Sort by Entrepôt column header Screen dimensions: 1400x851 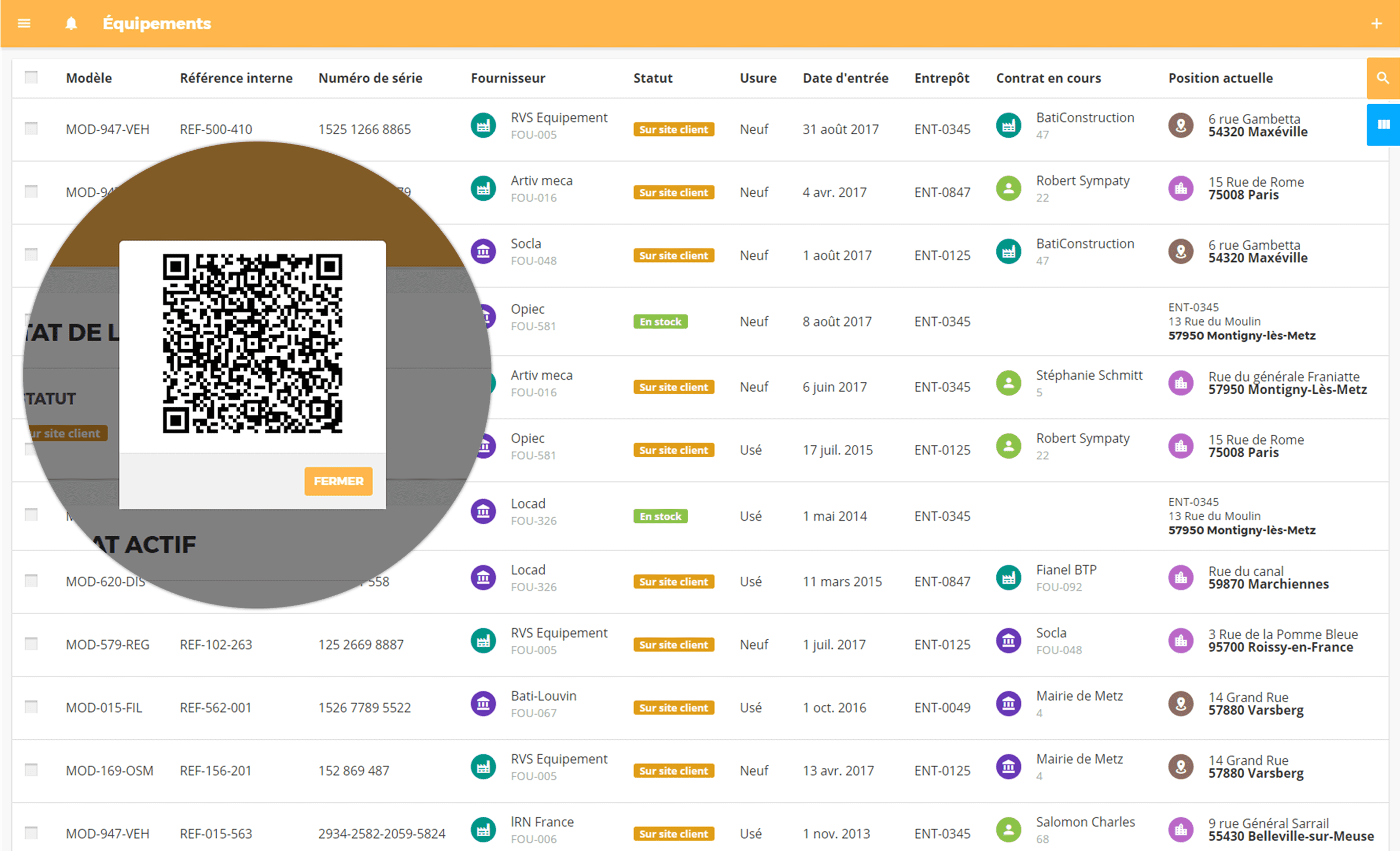(942, 78)
